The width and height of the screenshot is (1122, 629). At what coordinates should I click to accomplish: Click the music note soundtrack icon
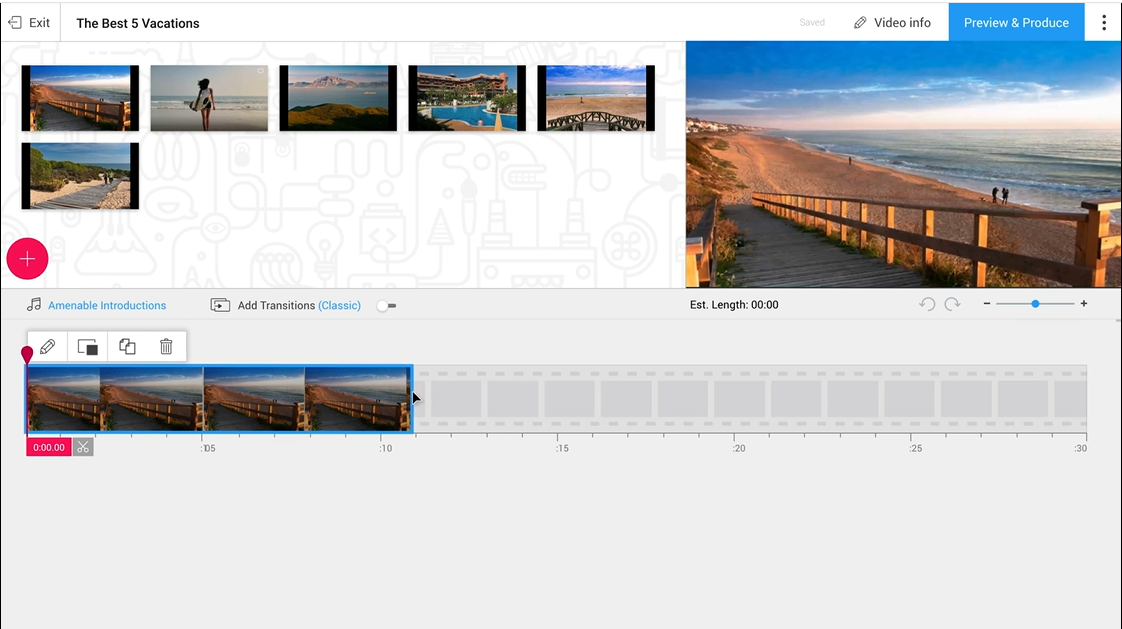tap(33, 305)
